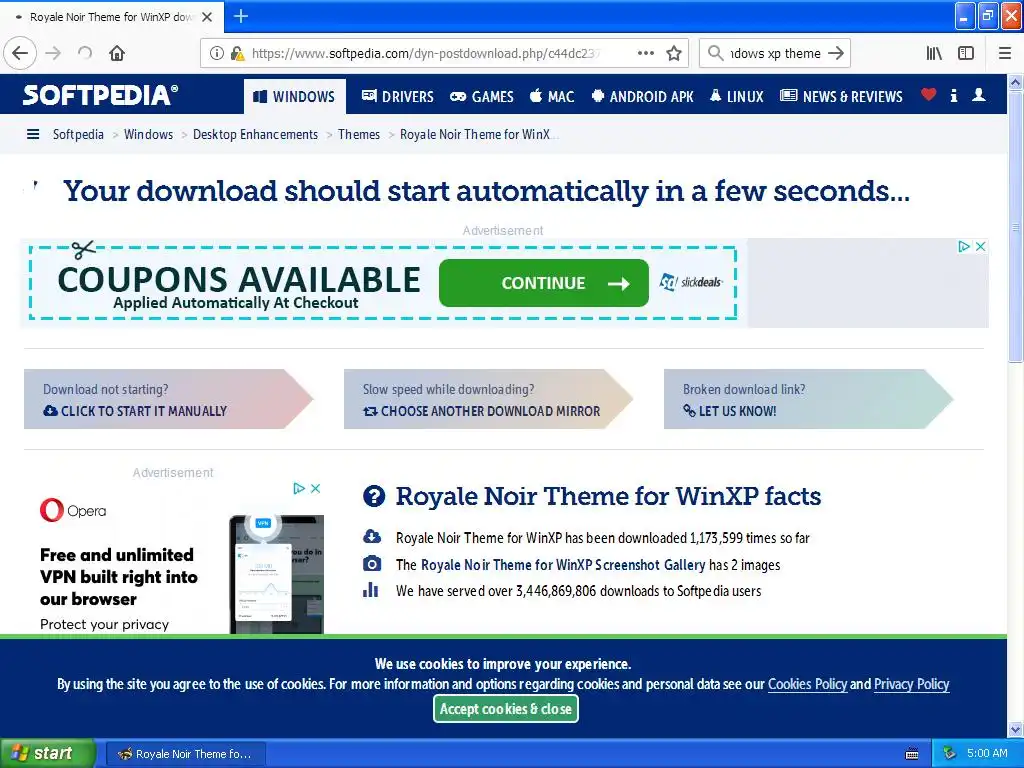Close the Royale Noir Theme browser tab
The height and width of the screenshot is (768, 1024).
(x=207, y=17)
